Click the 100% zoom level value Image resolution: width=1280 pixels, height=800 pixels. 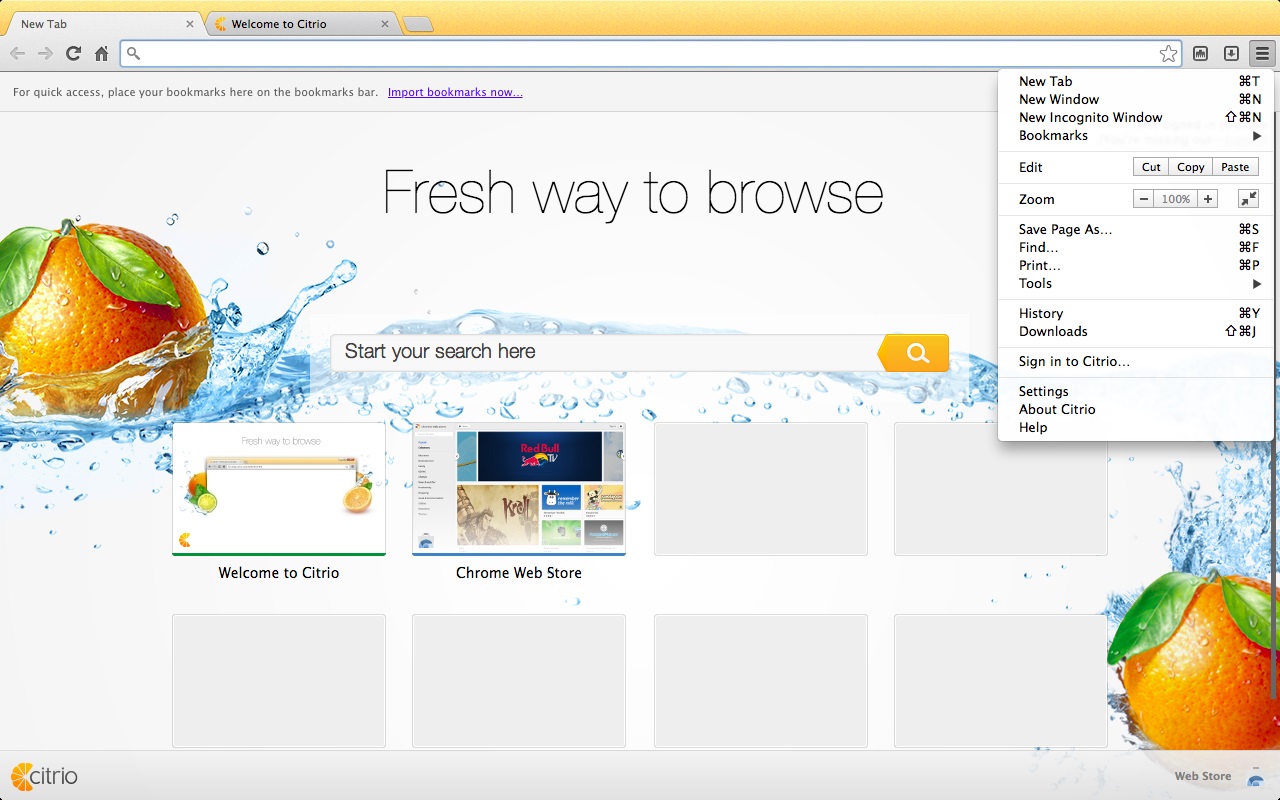(1176, 199)
